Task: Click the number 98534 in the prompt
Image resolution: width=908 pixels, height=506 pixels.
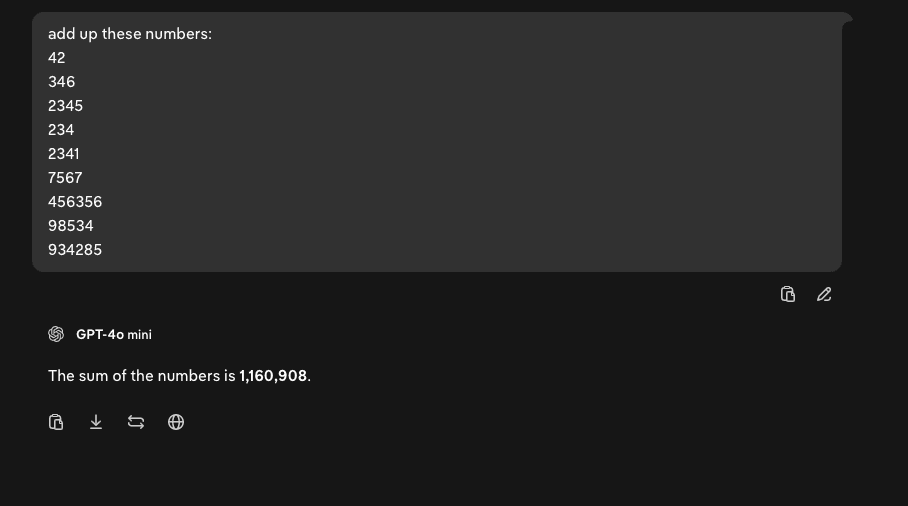Action: [x=71, y=226]
